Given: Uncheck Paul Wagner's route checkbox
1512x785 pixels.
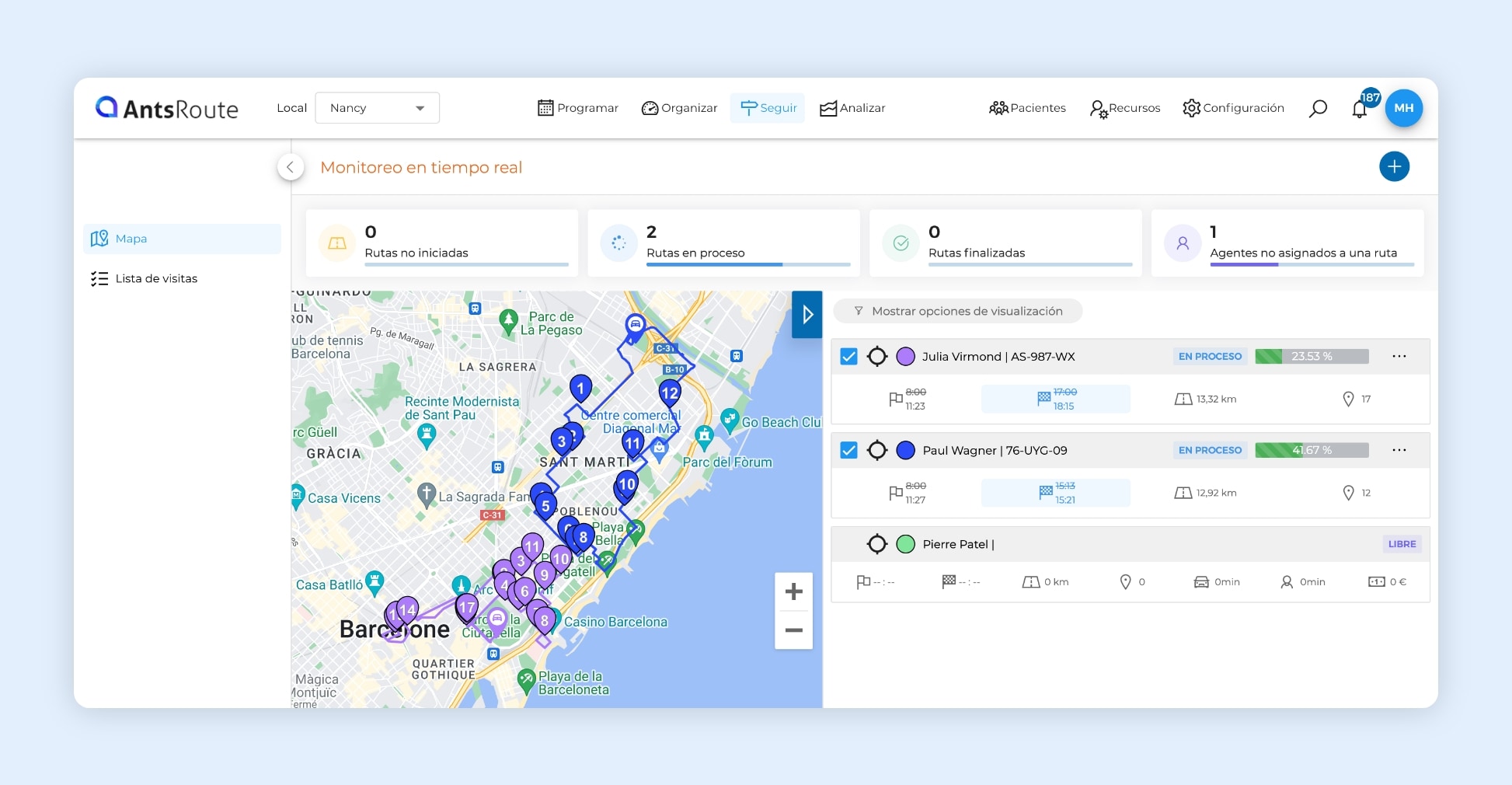Looking at the screenshot, I should pos(848,449).
